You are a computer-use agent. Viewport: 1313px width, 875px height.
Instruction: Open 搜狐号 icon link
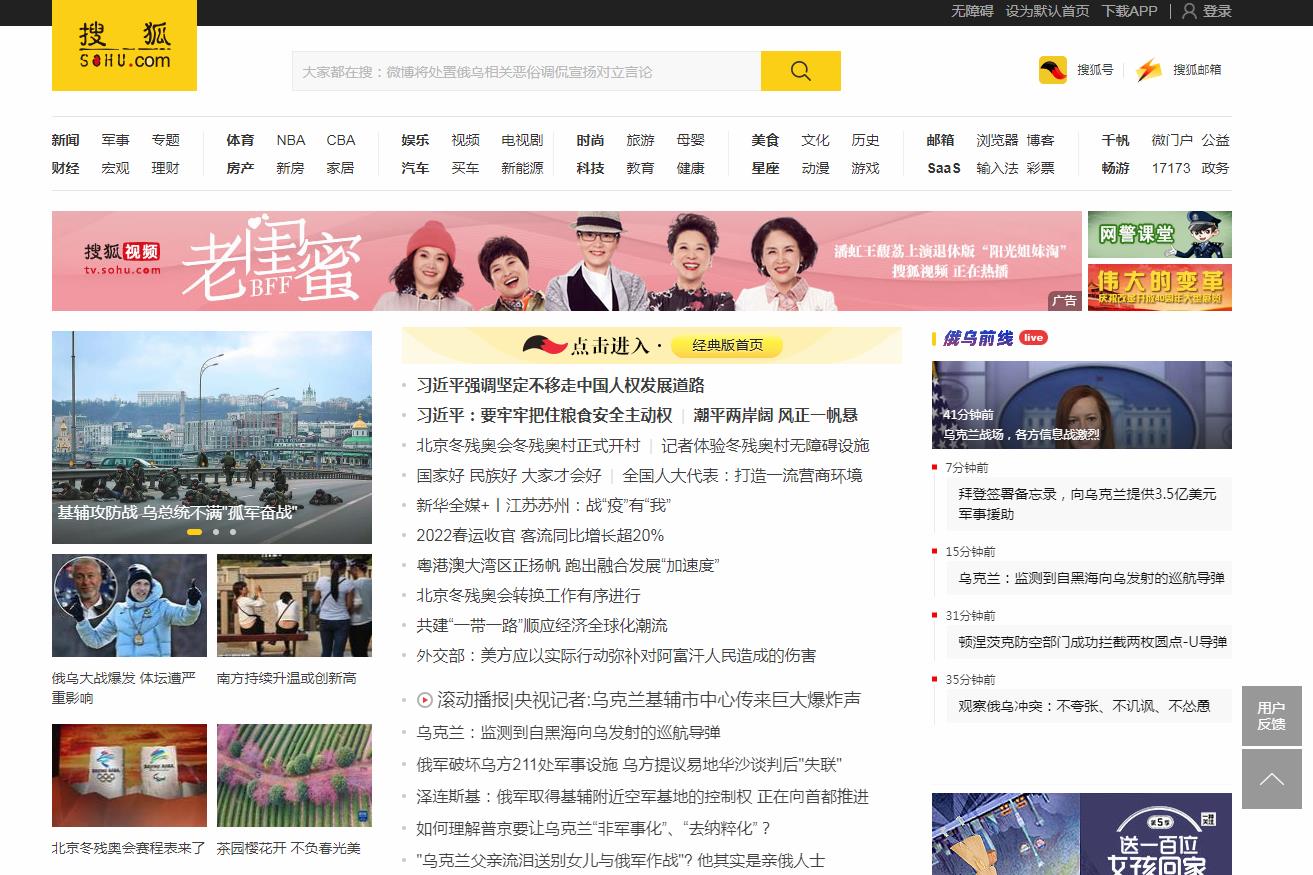pyautogui.click(x=1053, y=70)
